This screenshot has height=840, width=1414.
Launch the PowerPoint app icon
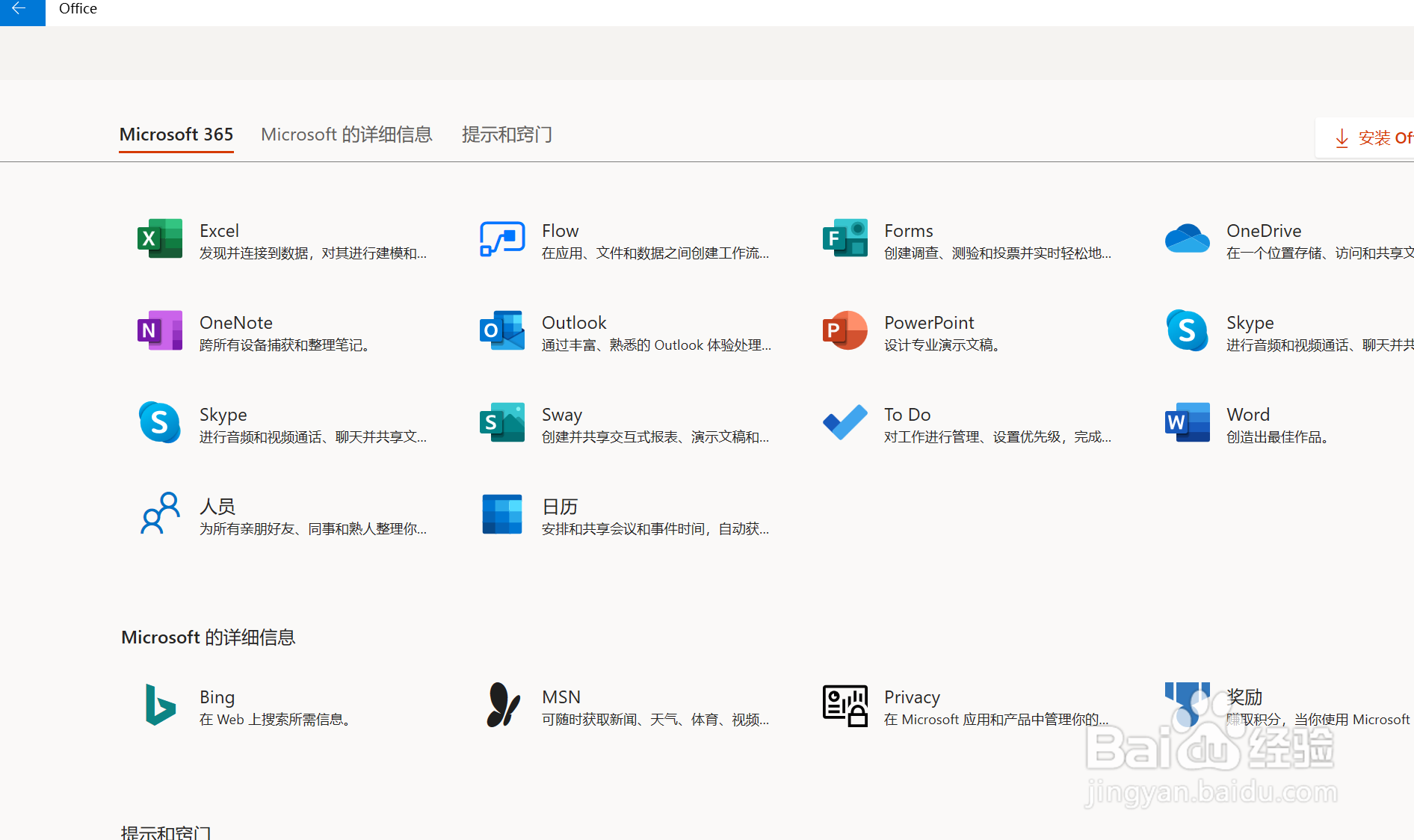pyautogui.click(x=845, y=331)
